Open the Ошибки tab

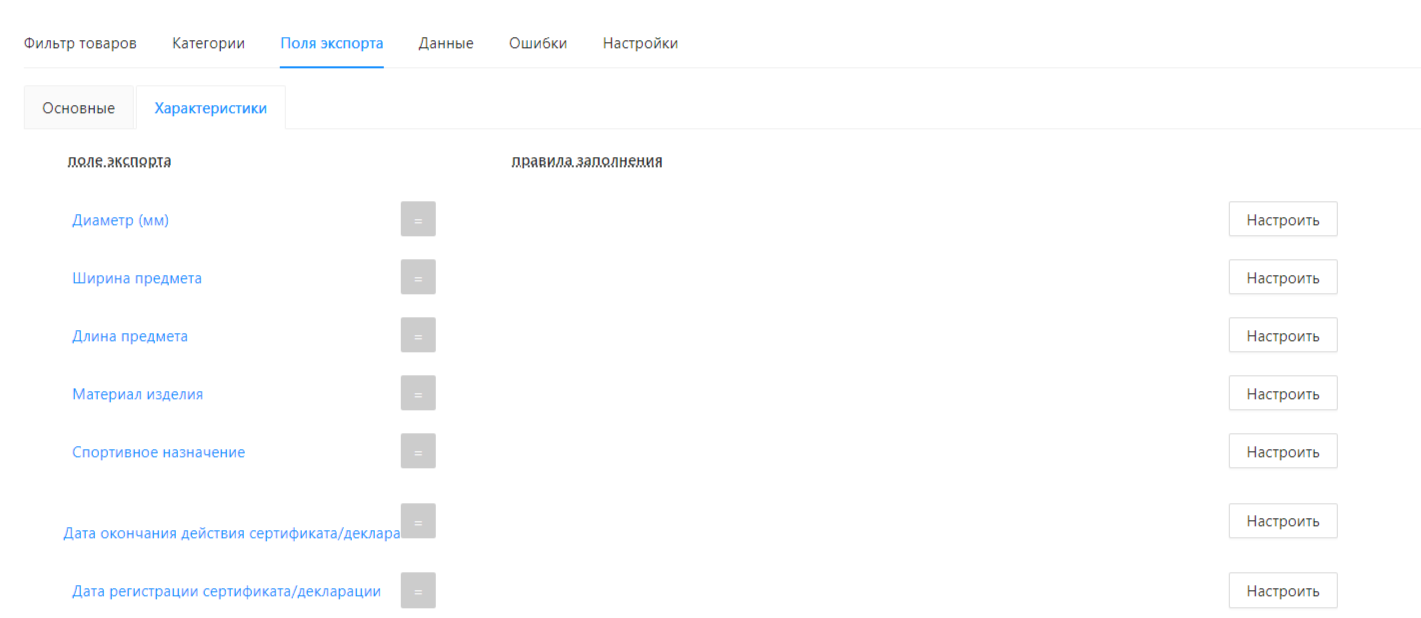(538, 43)
